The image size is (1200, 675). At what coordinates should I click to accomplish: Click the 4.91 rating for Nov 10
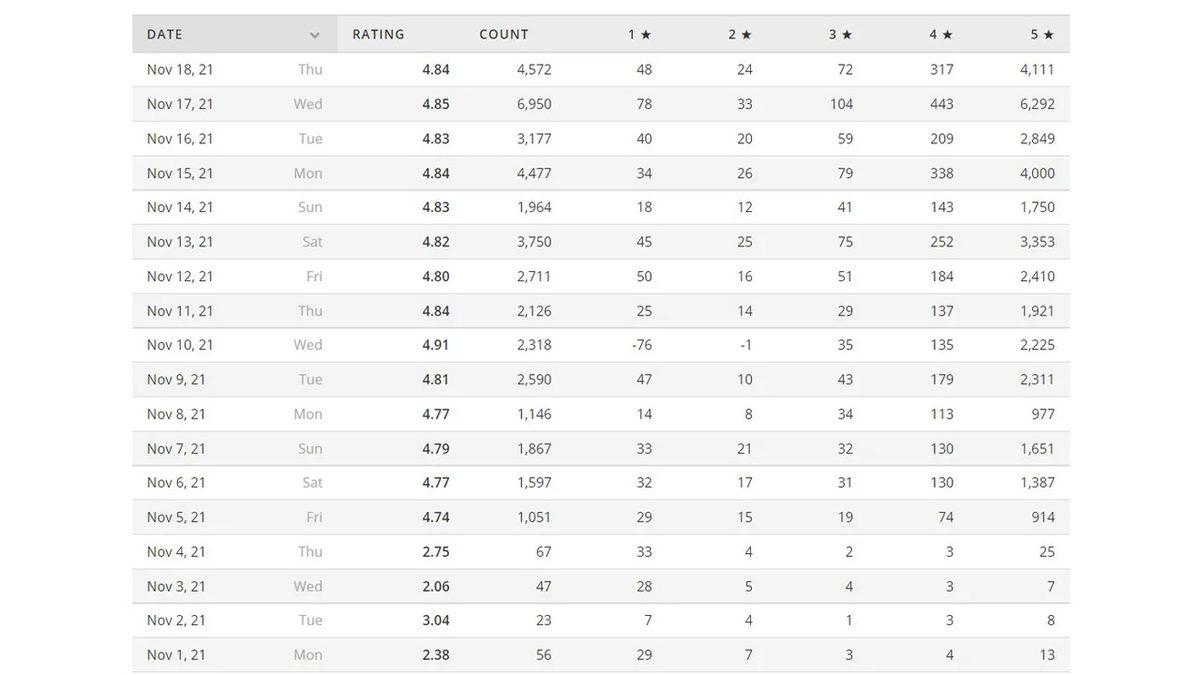click(436, 345)
